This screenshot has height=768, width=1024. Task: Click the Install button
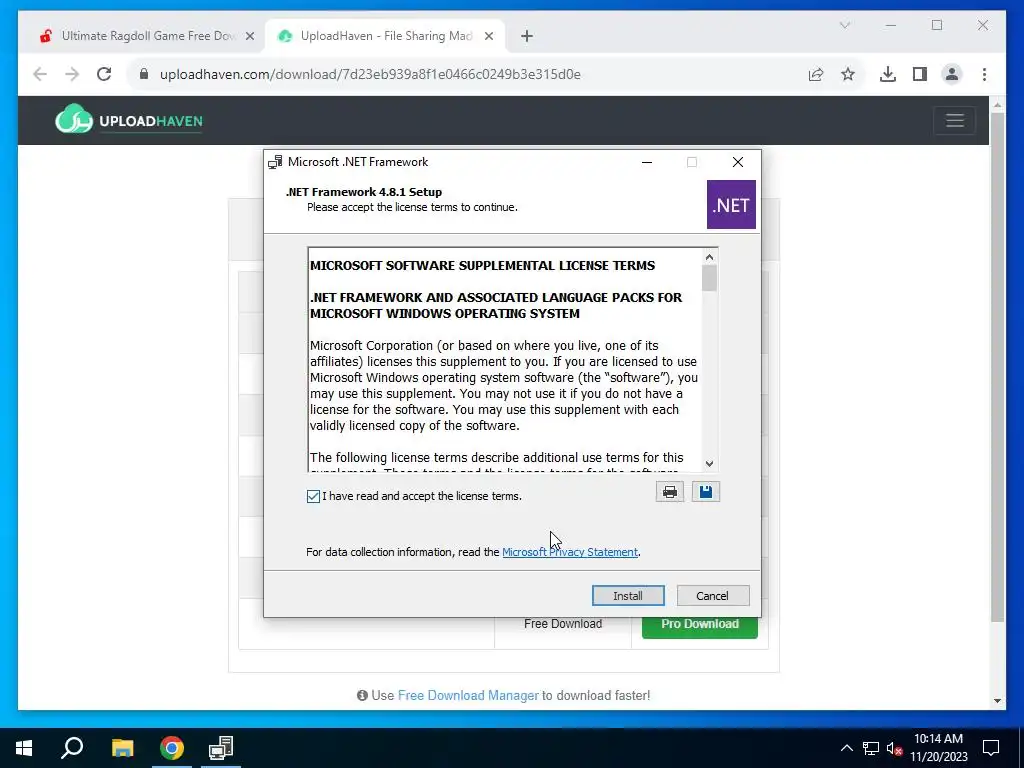click(628, 596)
